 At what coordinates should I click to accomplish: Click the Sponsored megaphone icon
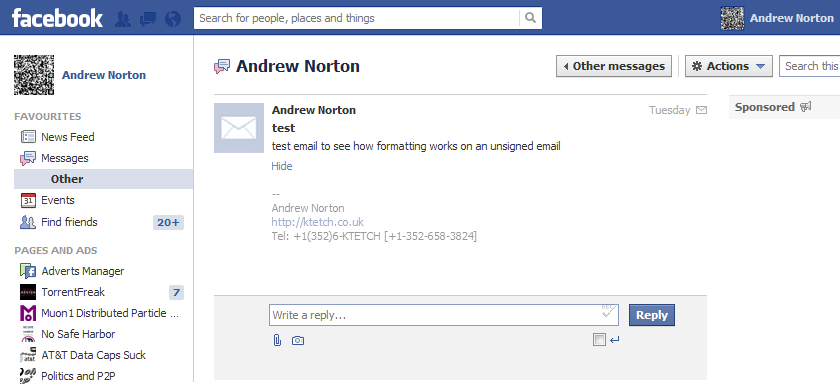805,107
